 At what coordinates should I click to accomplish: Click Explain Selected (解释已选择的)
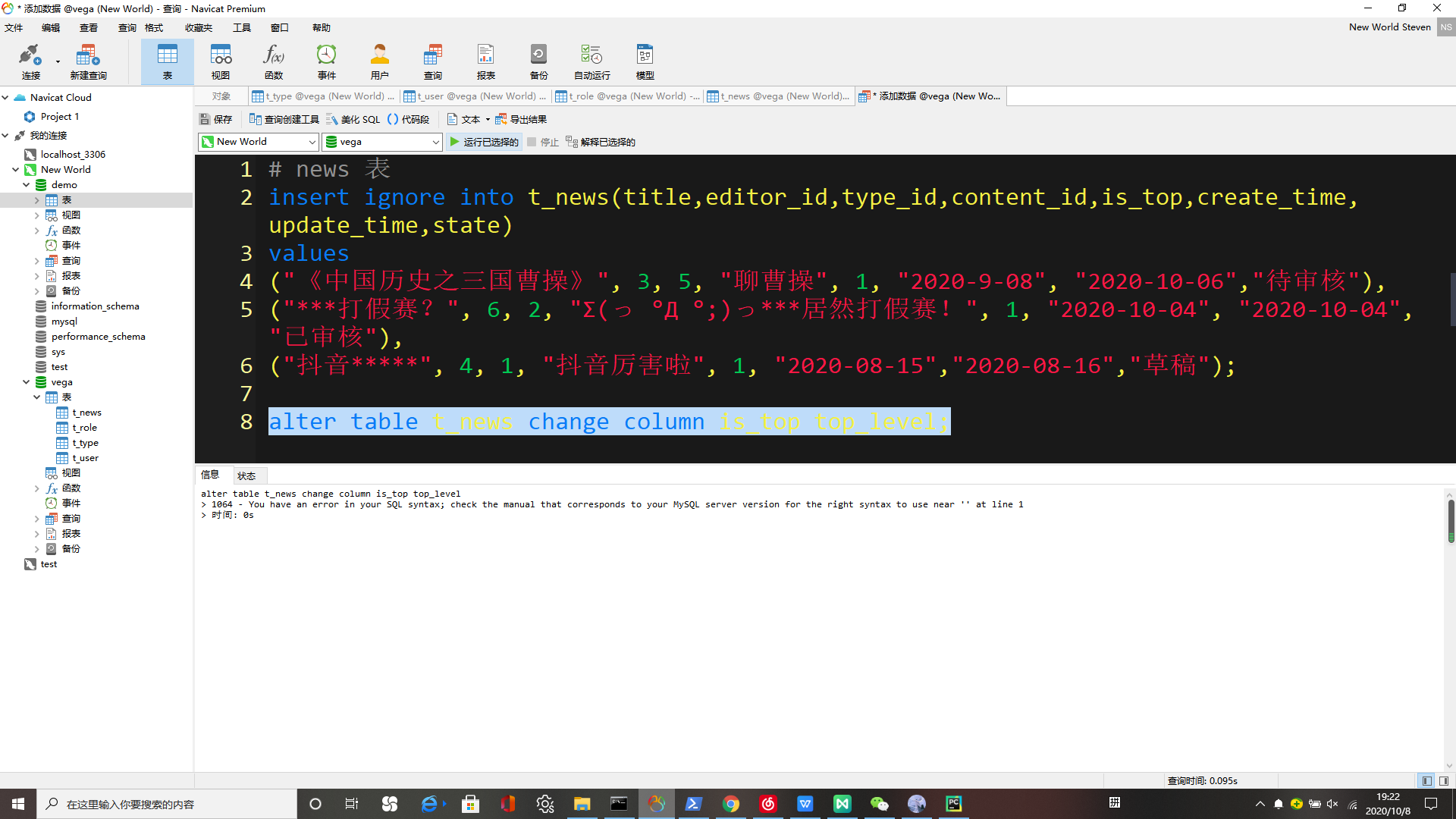(601, 142)
